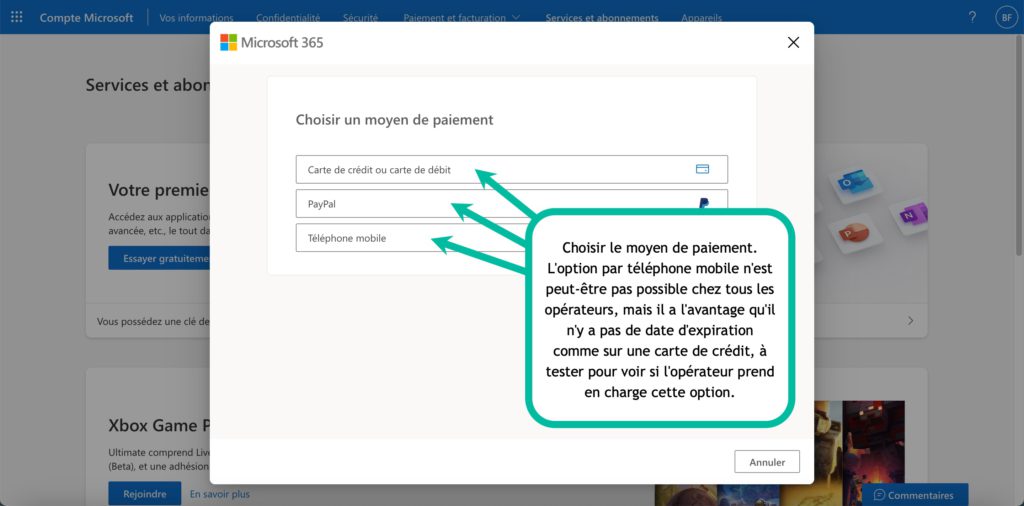
Task: Expand the product key row chevron
Action: point(910,321)
